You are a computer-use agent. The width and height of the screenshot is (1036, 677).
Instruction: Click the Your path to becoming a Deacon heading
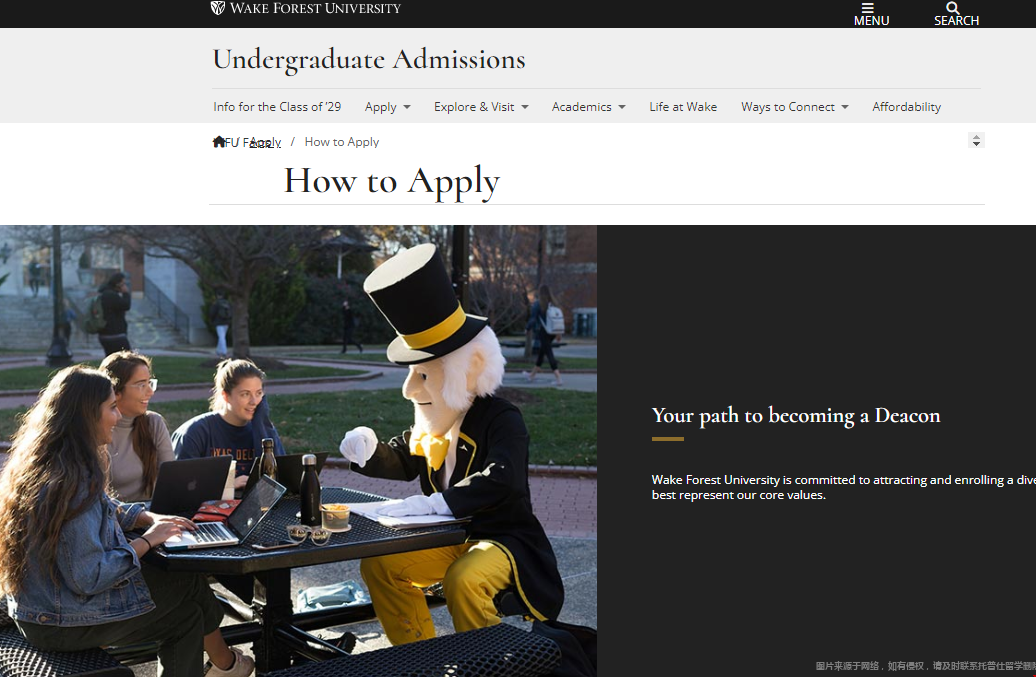(796, 415)
